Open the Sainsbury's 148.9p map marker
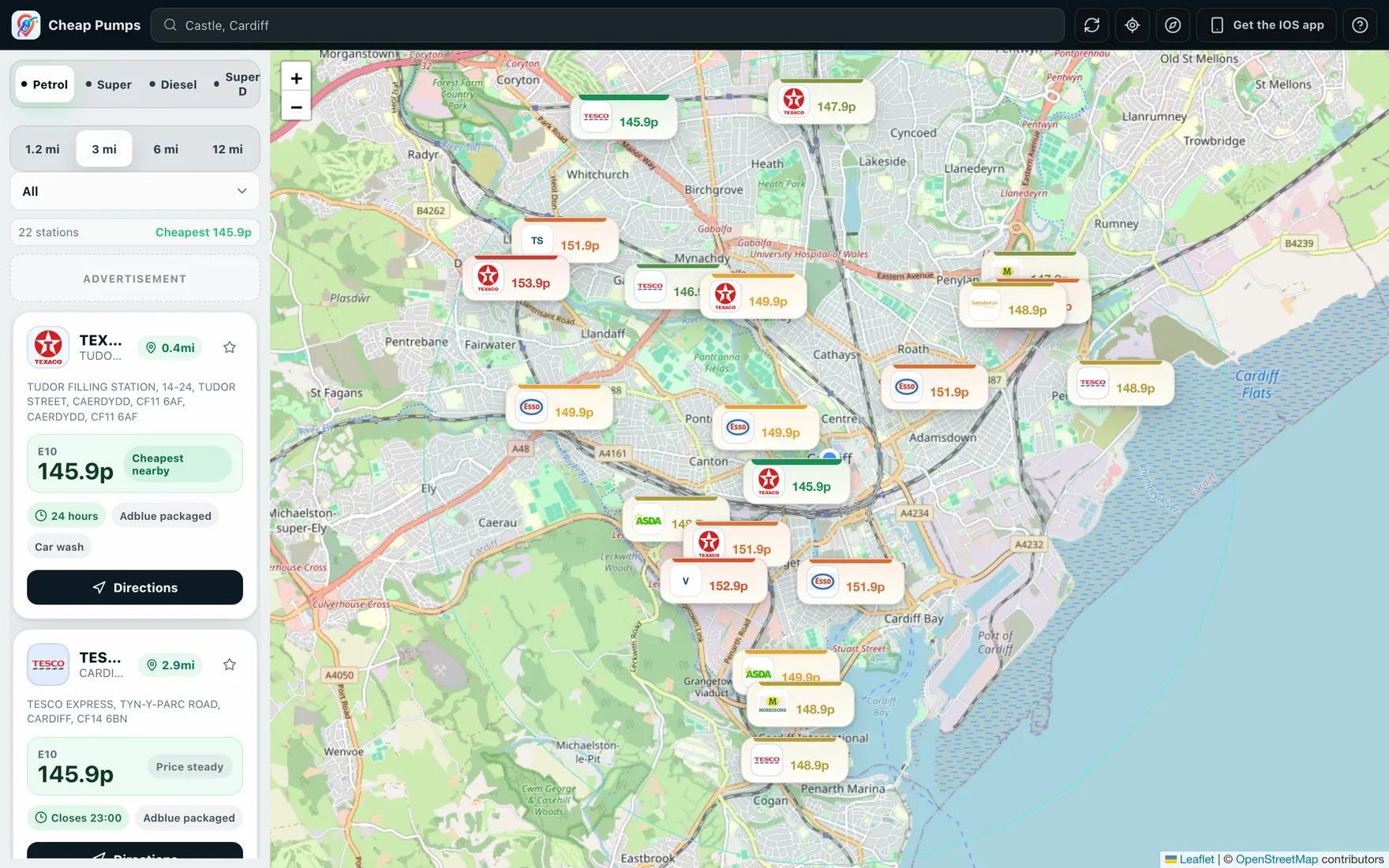 coord(1012,307)
